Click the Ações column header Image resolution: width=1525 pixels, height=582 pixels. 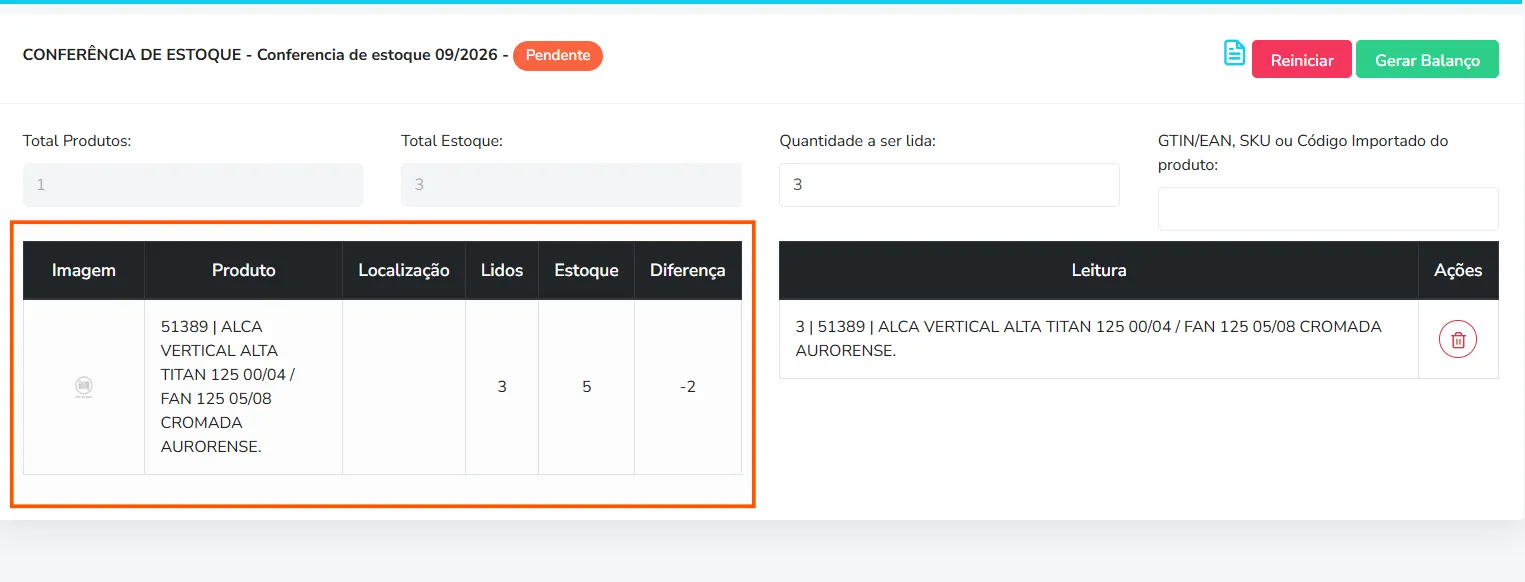tap(1458, 270)
